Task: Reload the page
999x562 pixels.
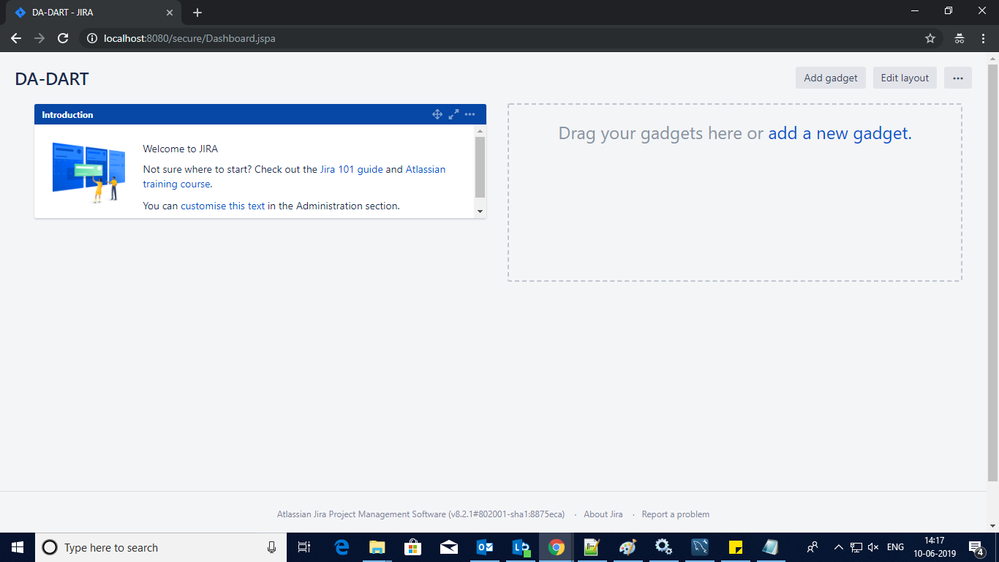Action: [x=62, y=38]
